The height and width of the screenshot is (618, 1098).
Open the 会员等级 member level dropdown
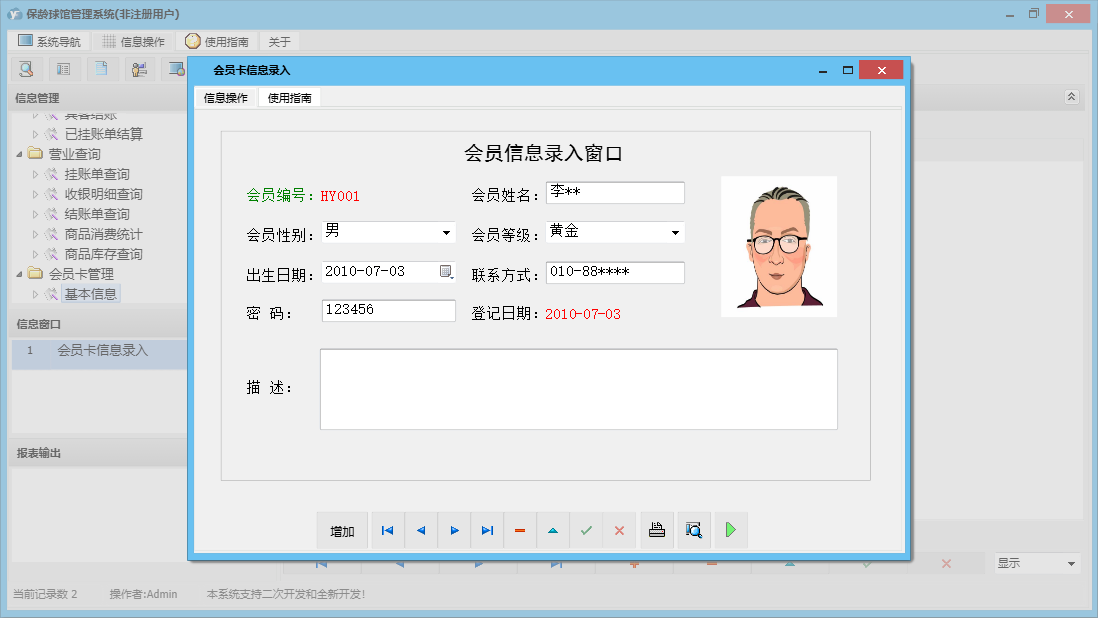pyautogui.click(x=677, y=232)
